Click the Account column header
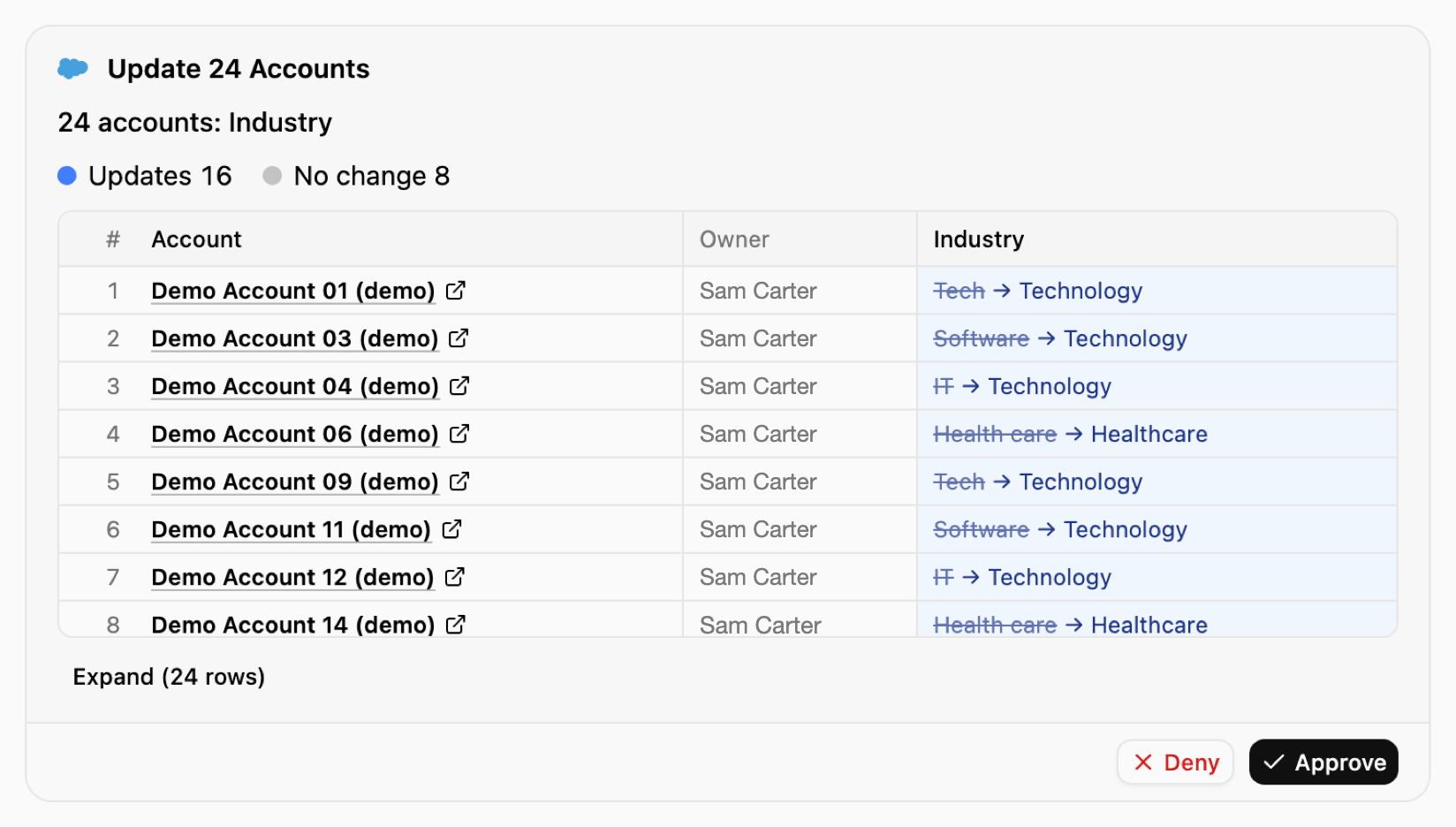 tap(196, 239)
